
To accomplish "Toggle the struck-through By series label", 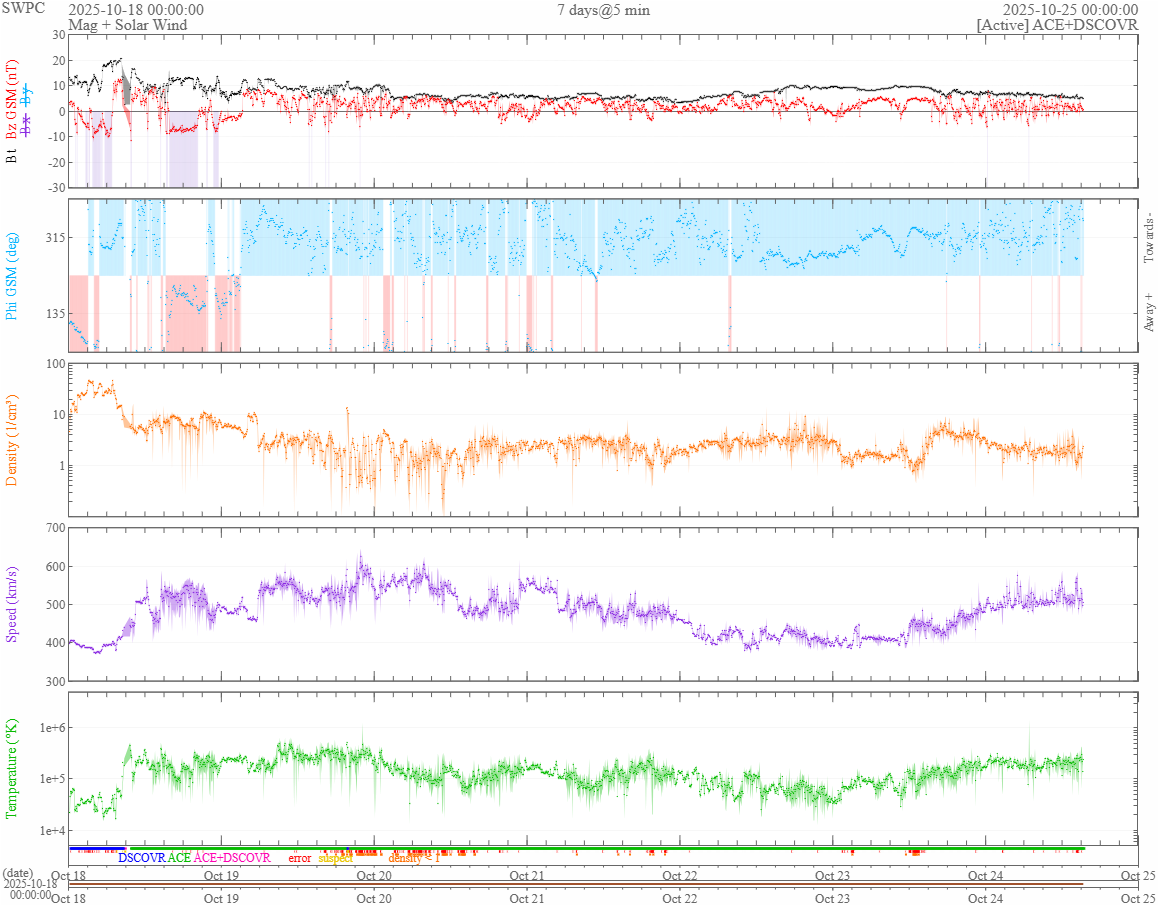I will [26, 97].
